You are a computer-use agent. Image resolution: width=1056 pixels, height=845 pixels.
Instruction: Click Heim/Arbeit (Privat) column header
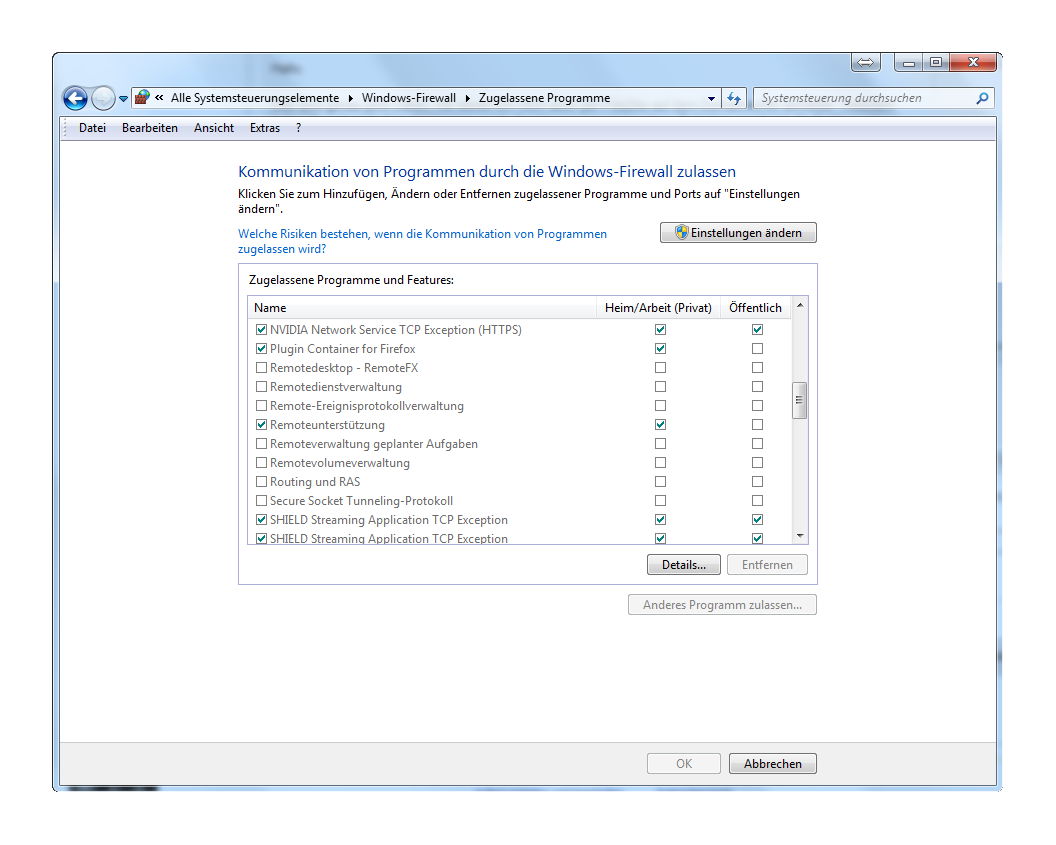click(658, 308)
